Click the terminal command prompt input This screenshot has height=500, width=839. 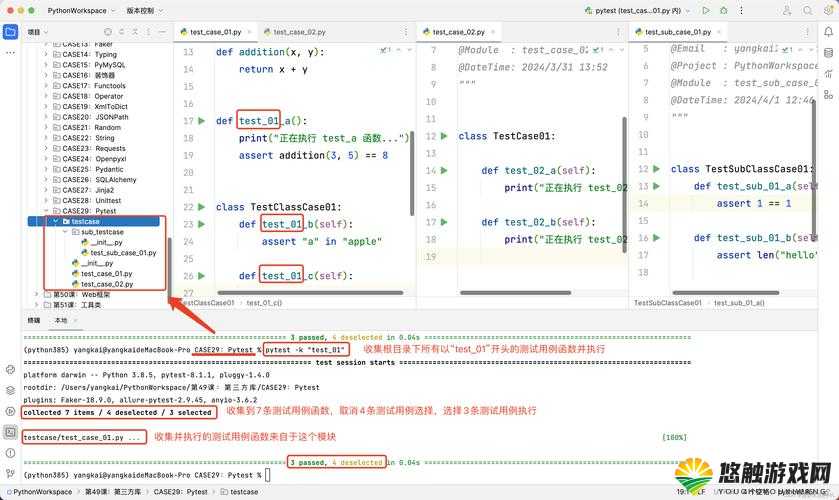[268, 475]
